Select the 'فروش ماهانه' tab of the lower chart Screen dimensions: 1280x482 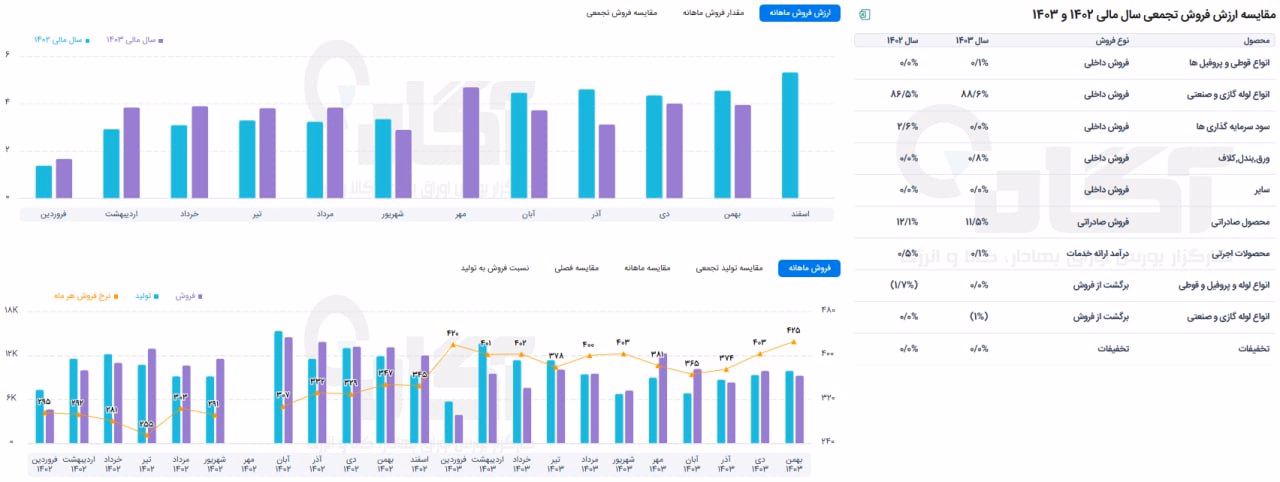[809, 268]
